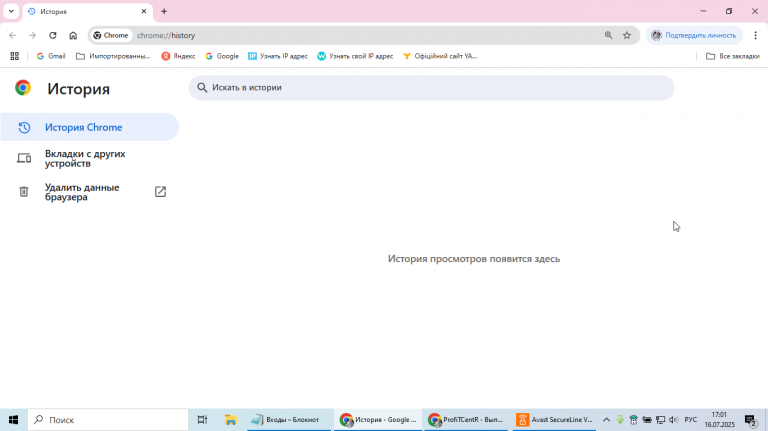
Task: Restore down the Chrome window
Action: tap(729, 11)
